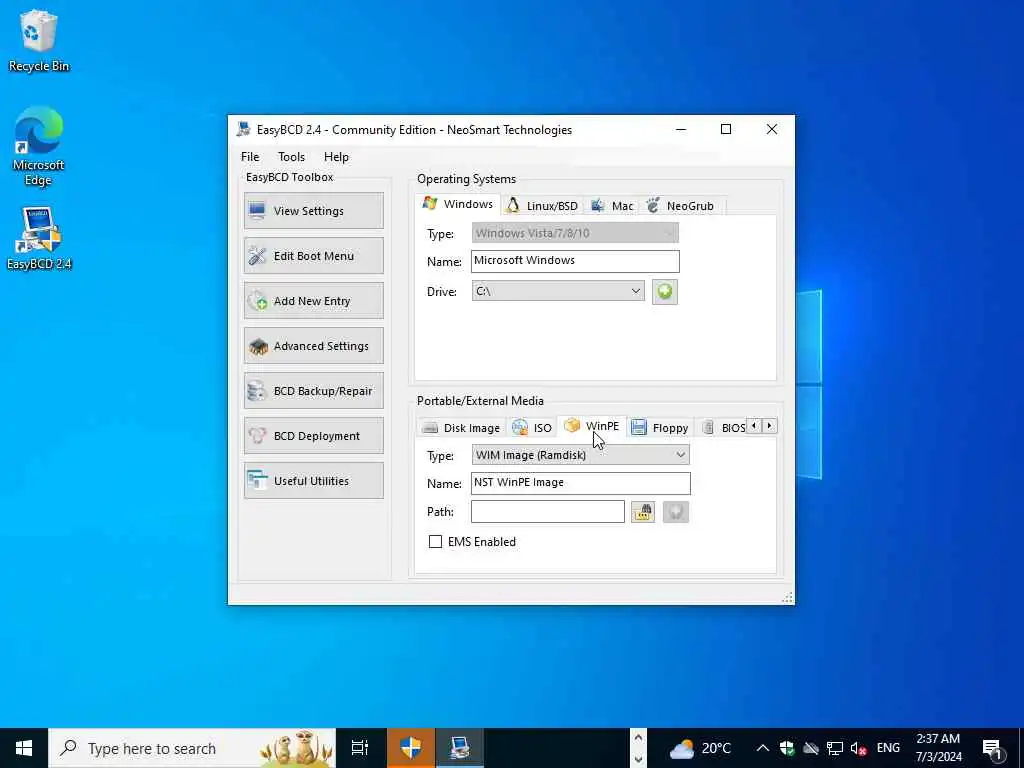Open Useful Utilities

(x=313, y=481)
